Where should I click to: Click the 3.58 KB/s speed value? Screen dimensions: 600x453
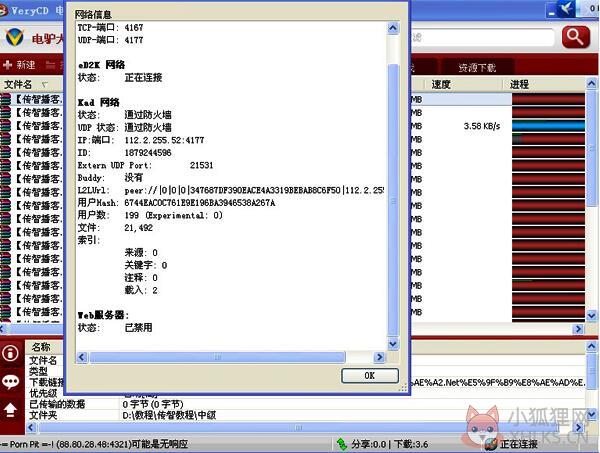click(482, 126)
